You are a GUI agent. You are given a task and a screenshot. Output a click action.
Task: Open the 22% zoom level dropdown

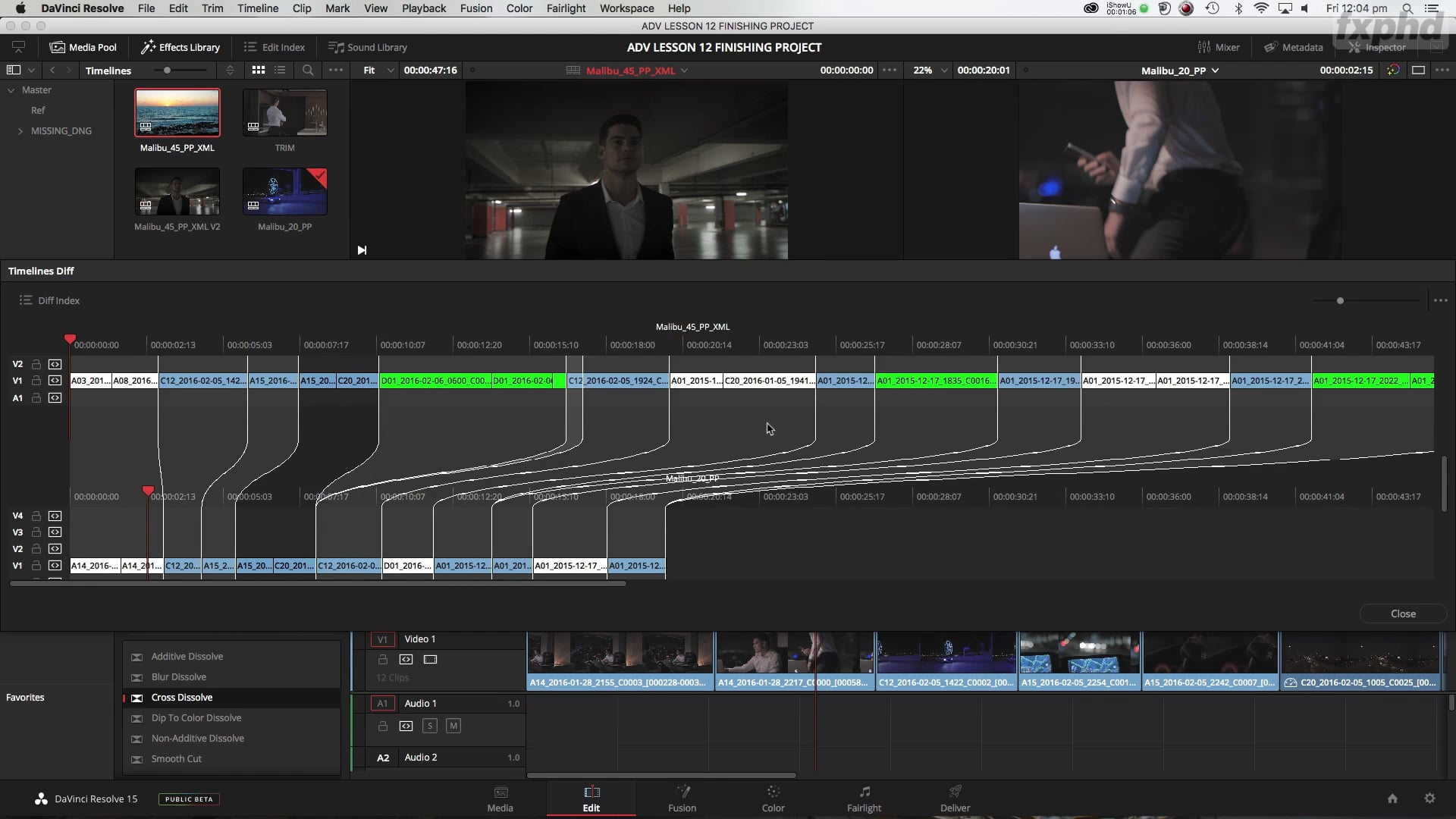(x=943, y=71)
